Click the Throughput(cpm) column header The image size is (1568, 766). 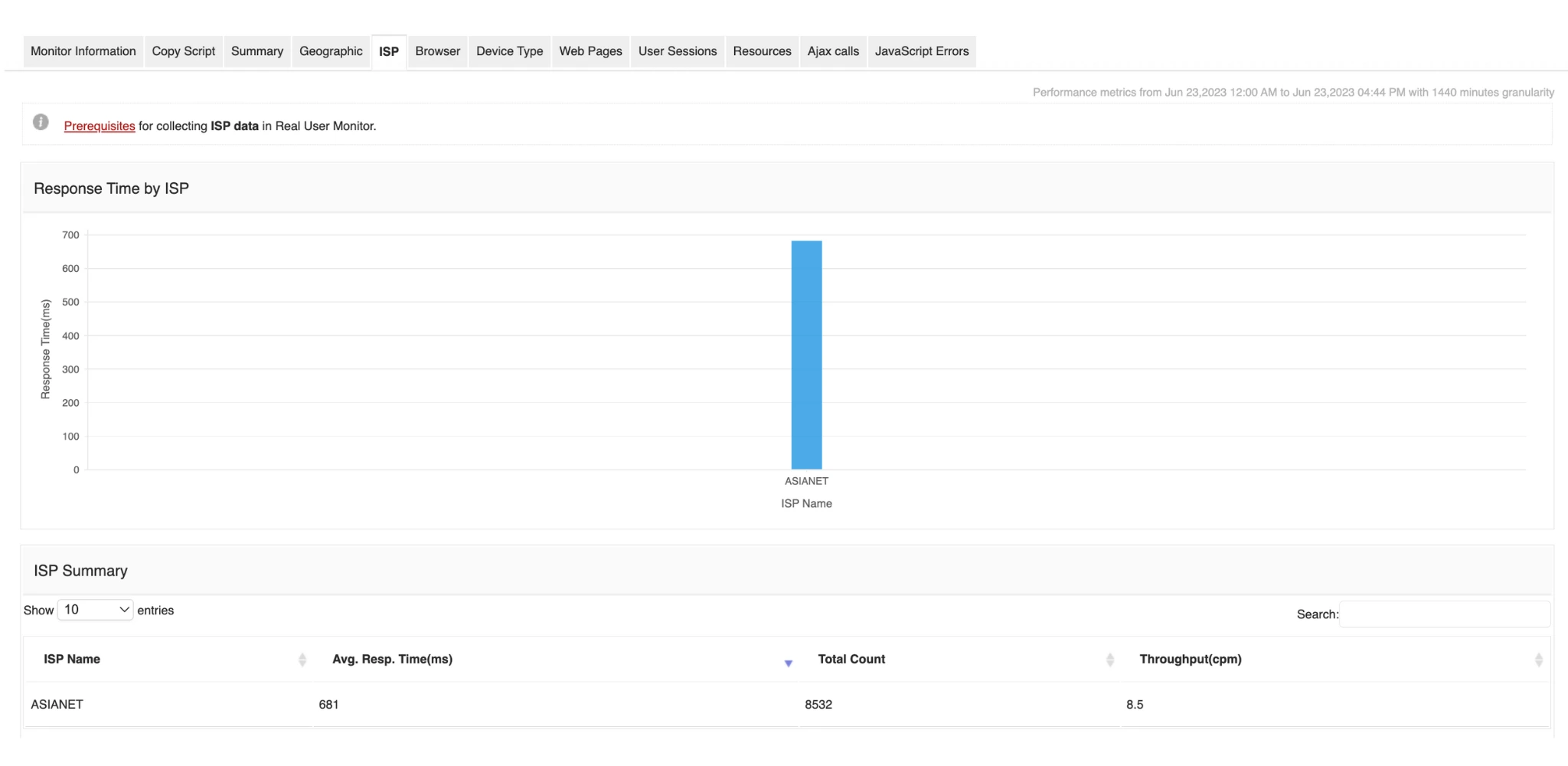(x=1191, y=660)
